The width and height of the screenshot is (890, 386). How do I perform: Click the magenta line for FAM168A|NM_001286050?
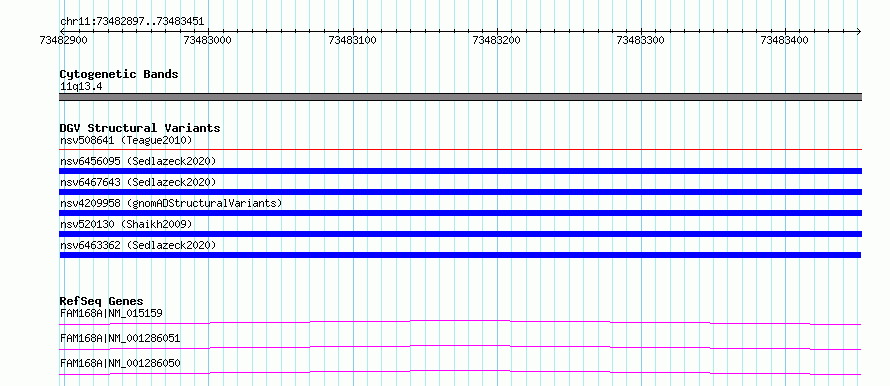pos(461,372)
